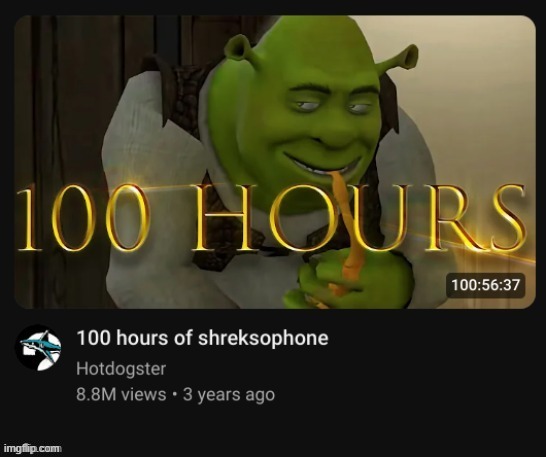Click Shrek's left ear in thumbnail

point(239,49)
